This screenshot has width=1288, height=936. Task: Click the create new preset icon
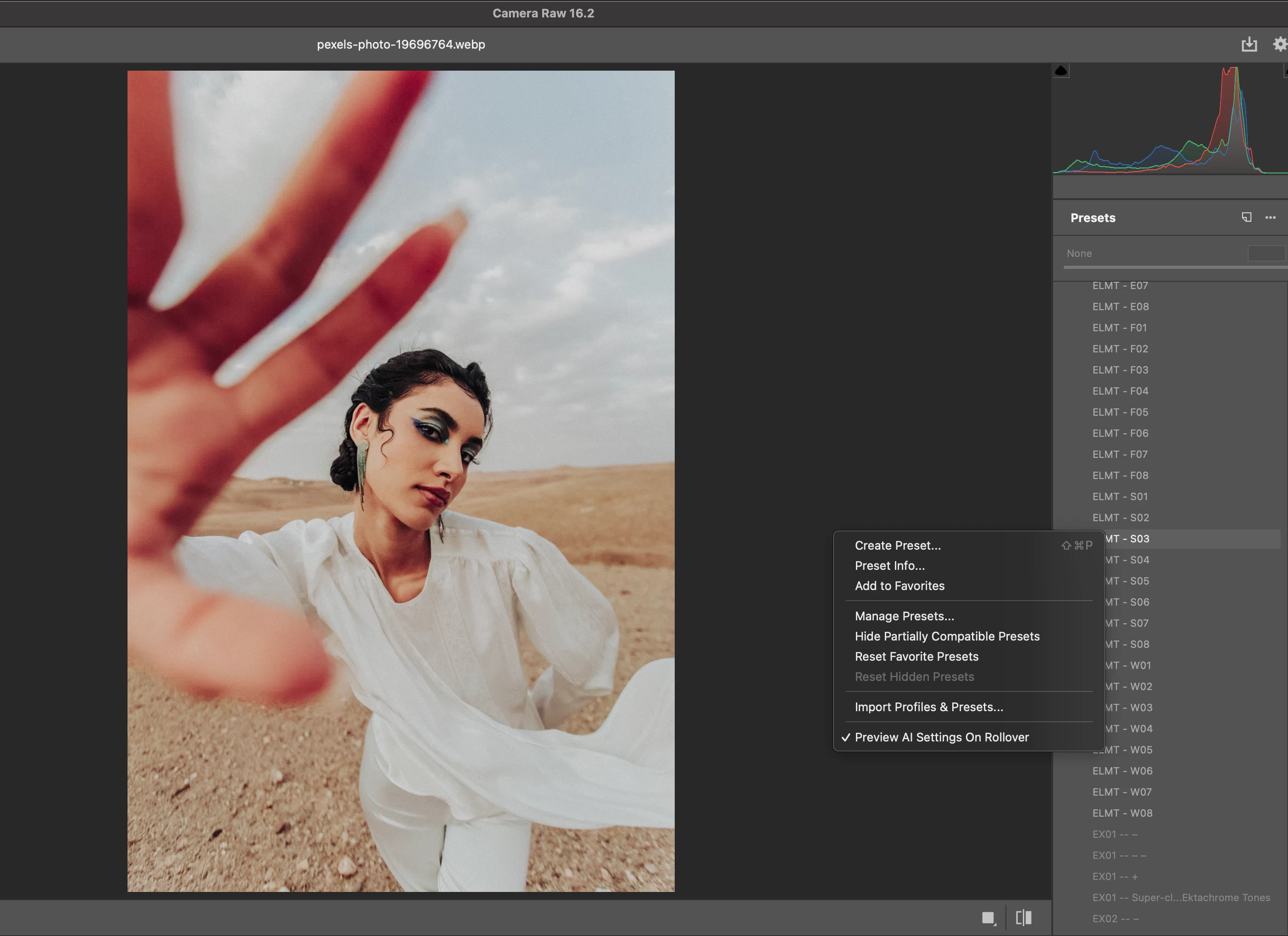click(x=1246, y=217)
